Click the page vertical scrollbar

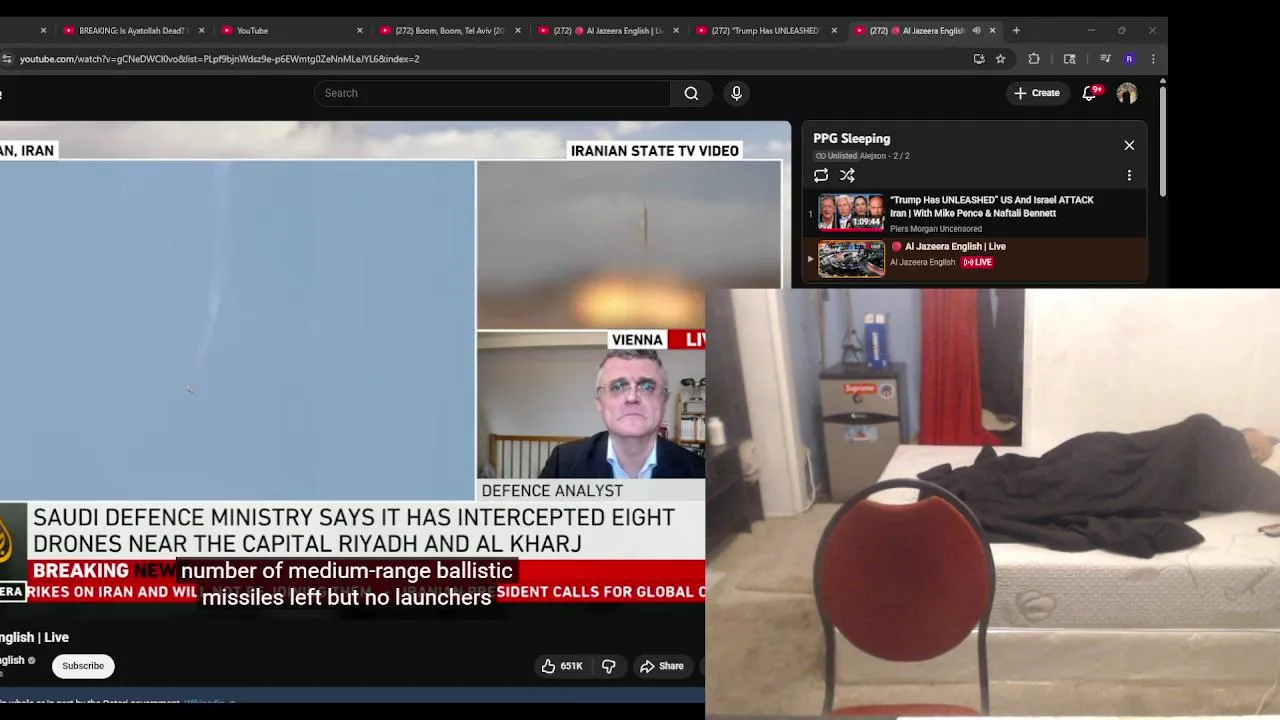1162,140
